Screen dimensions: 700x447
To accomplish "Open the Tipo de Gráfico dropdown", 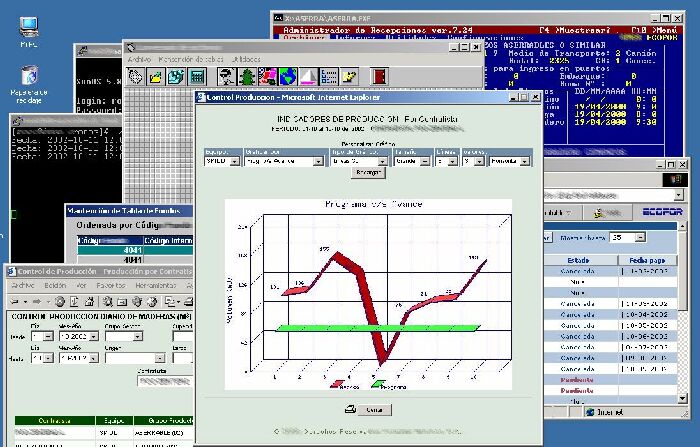I will coord(382,160).
